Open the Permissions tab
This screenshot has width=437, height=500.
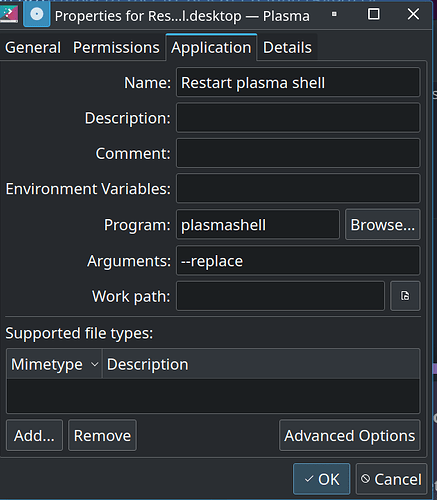tap(116, 48)
